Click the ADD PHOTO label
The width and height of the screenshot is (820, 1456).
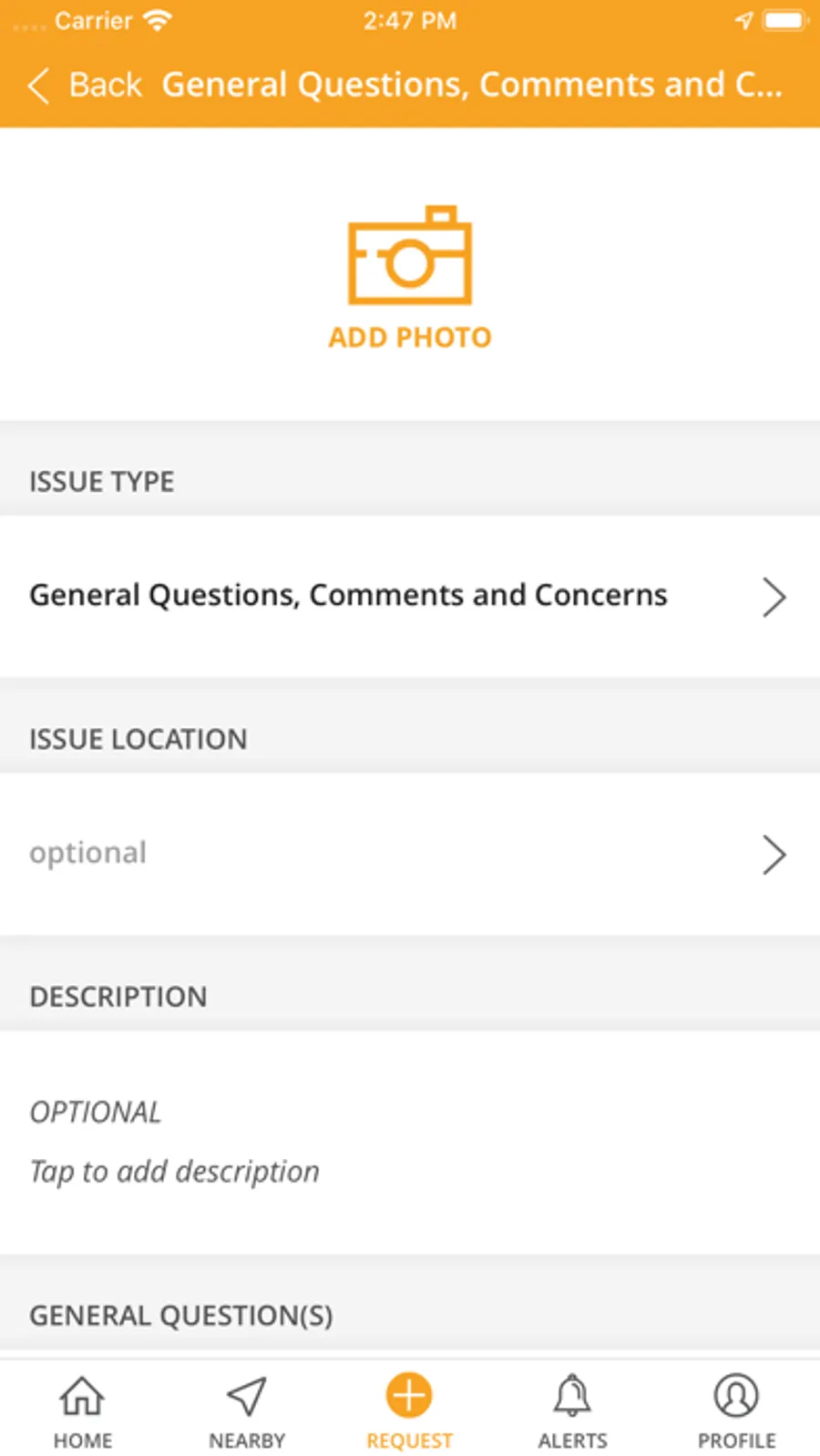[410, 338]
